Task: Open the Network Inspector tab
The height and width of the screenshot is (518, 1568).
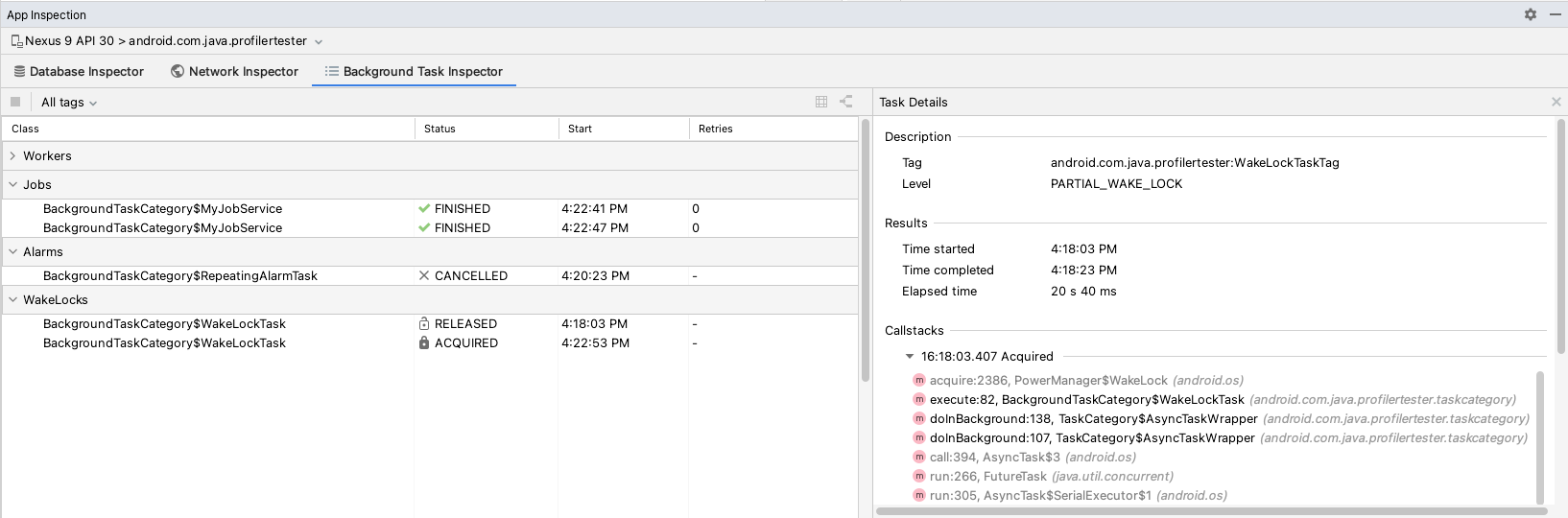Action: (234, 71)
